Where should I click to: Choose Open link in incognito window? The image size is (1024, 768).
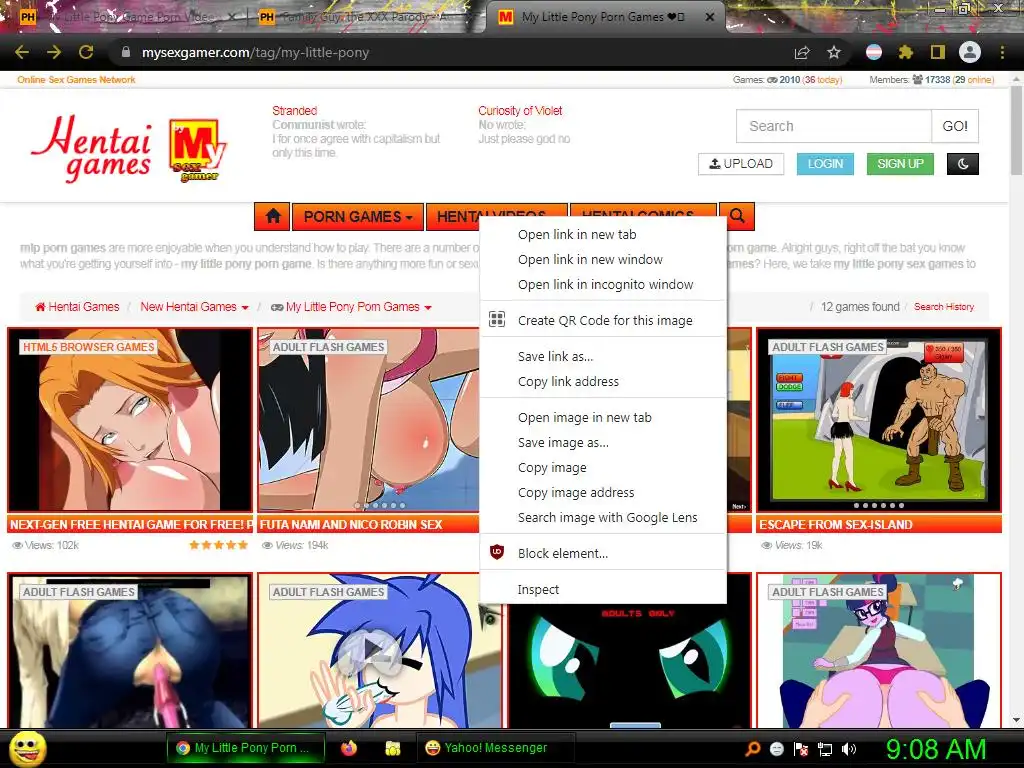point(603,284)
